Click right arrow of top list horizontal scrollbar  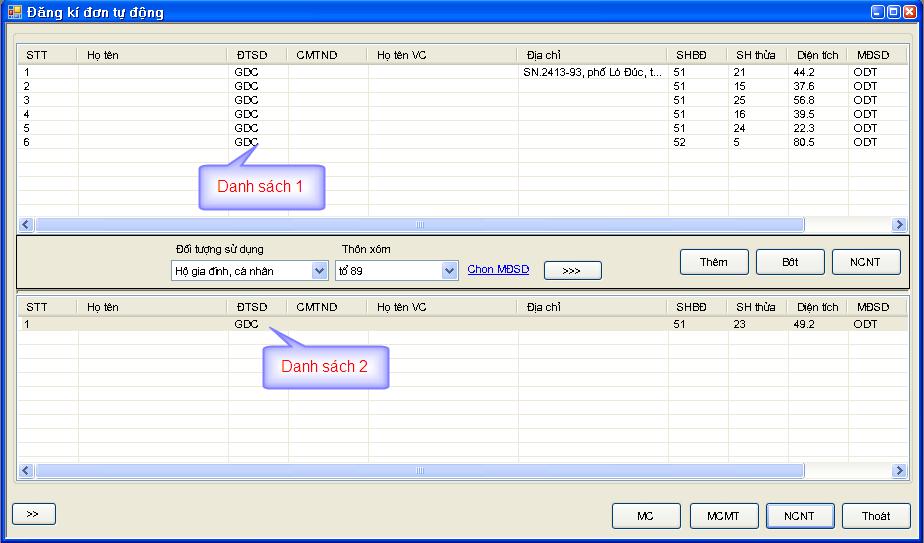pos(898,225)
